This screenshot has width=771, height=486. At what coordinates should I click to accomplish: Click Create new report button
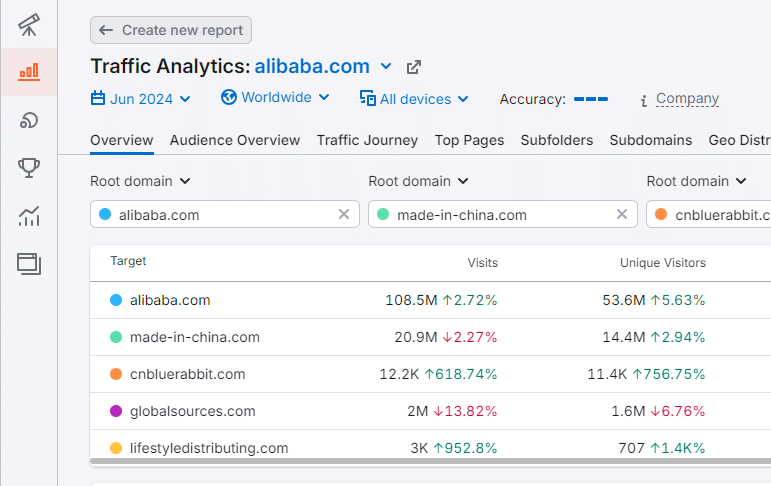[x=171, y=30]
